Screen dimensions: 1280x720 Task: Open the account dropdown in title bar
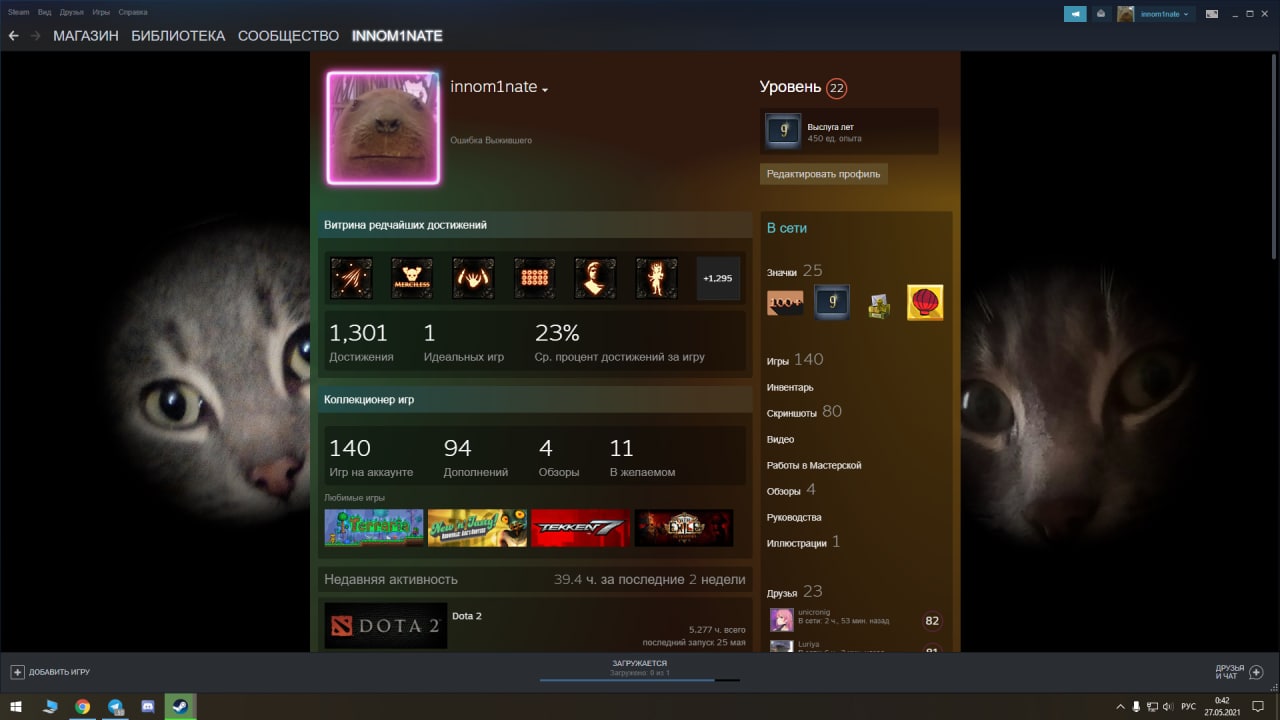pos(1164,14)
